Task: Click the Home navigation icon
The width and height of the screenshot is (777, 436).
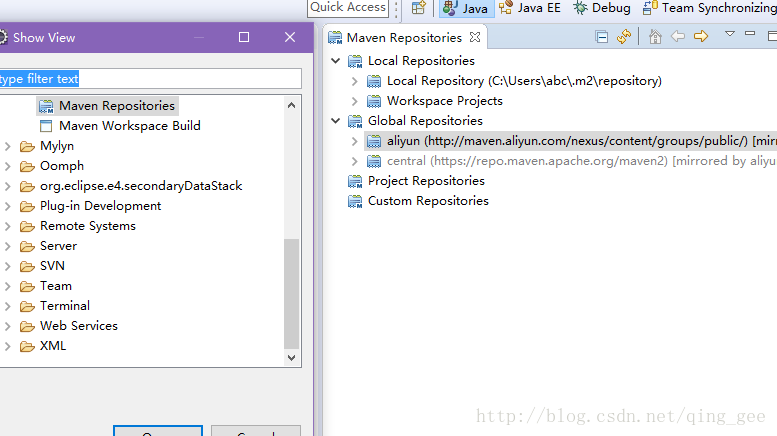Action: (655, 37)
